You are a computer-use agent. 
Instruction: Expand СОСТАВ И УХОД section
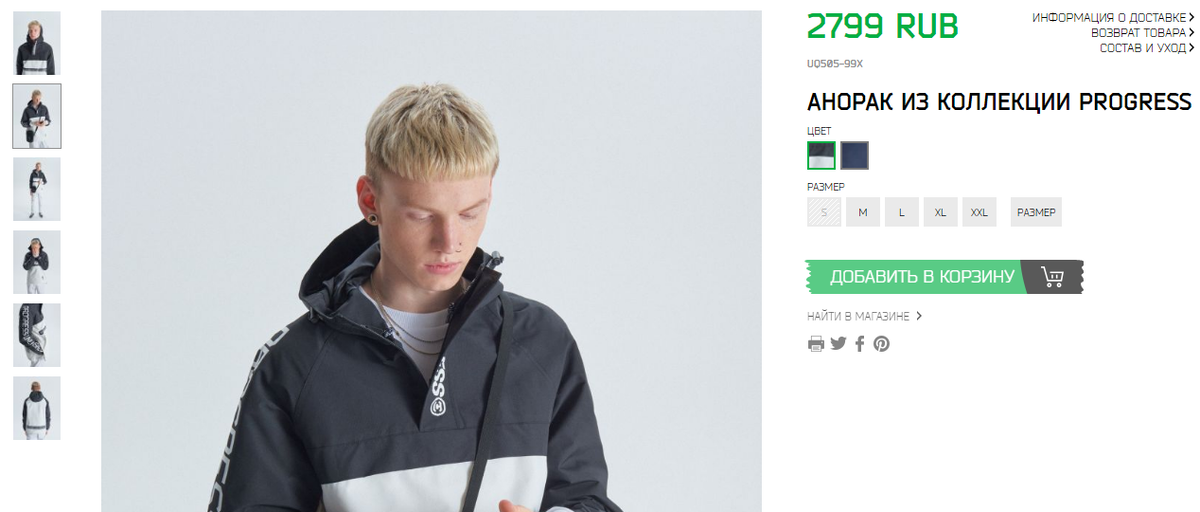point(1147,48)
